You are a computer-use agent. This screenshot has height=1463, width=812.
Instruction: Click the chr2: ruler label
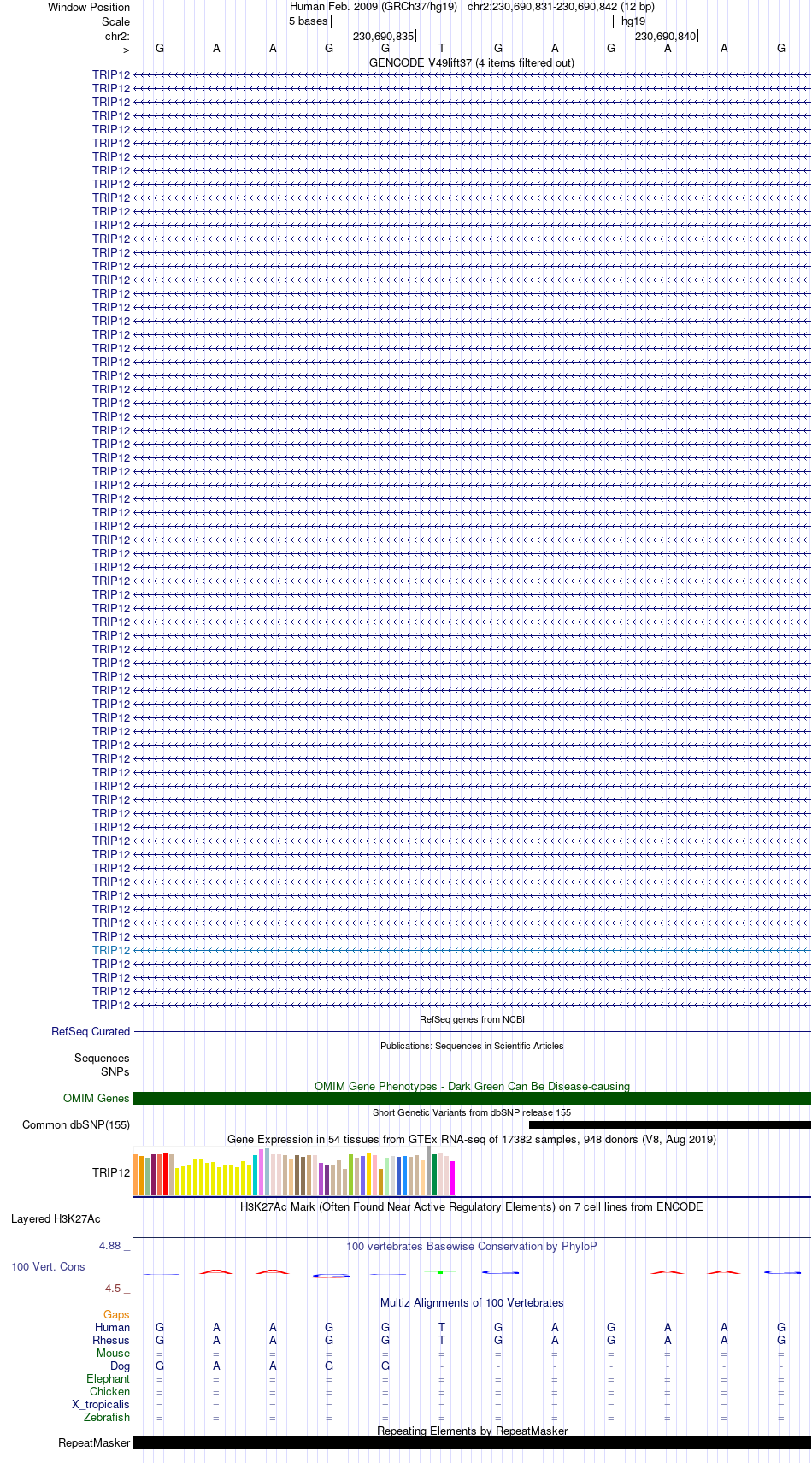coord(117,36)
